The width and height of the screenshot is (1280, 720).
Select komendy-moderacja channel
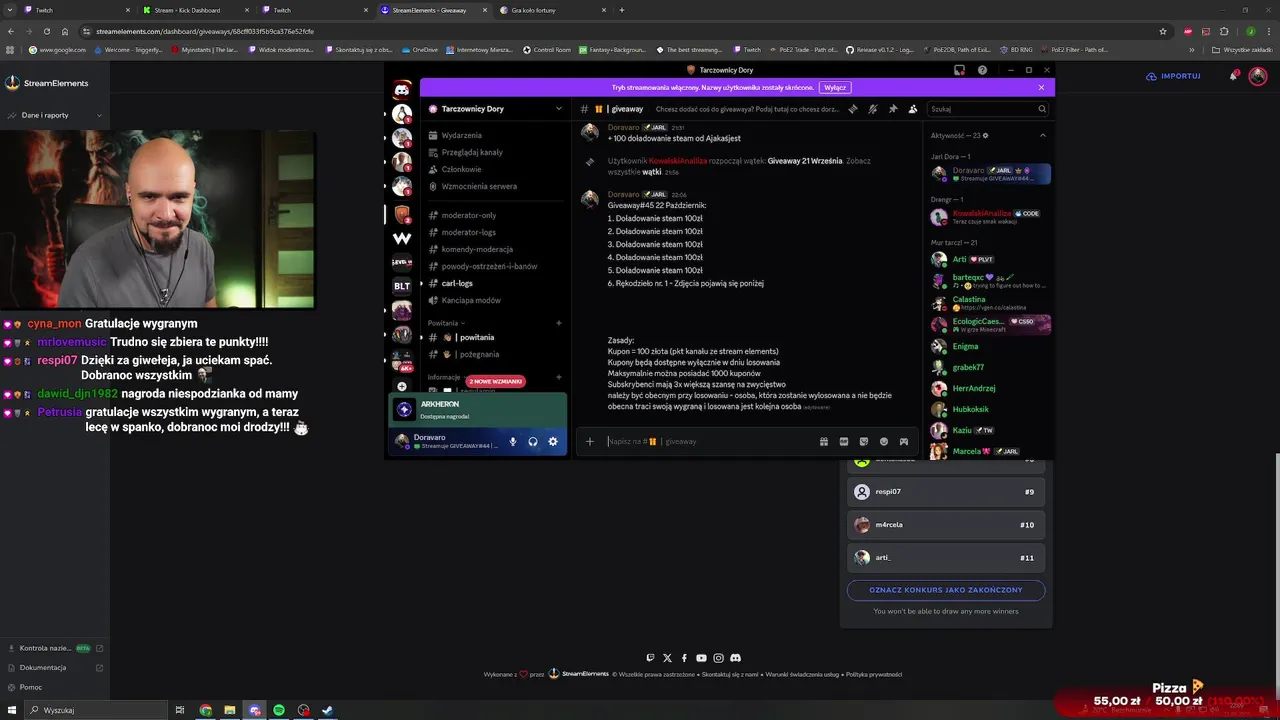(494, 249)
